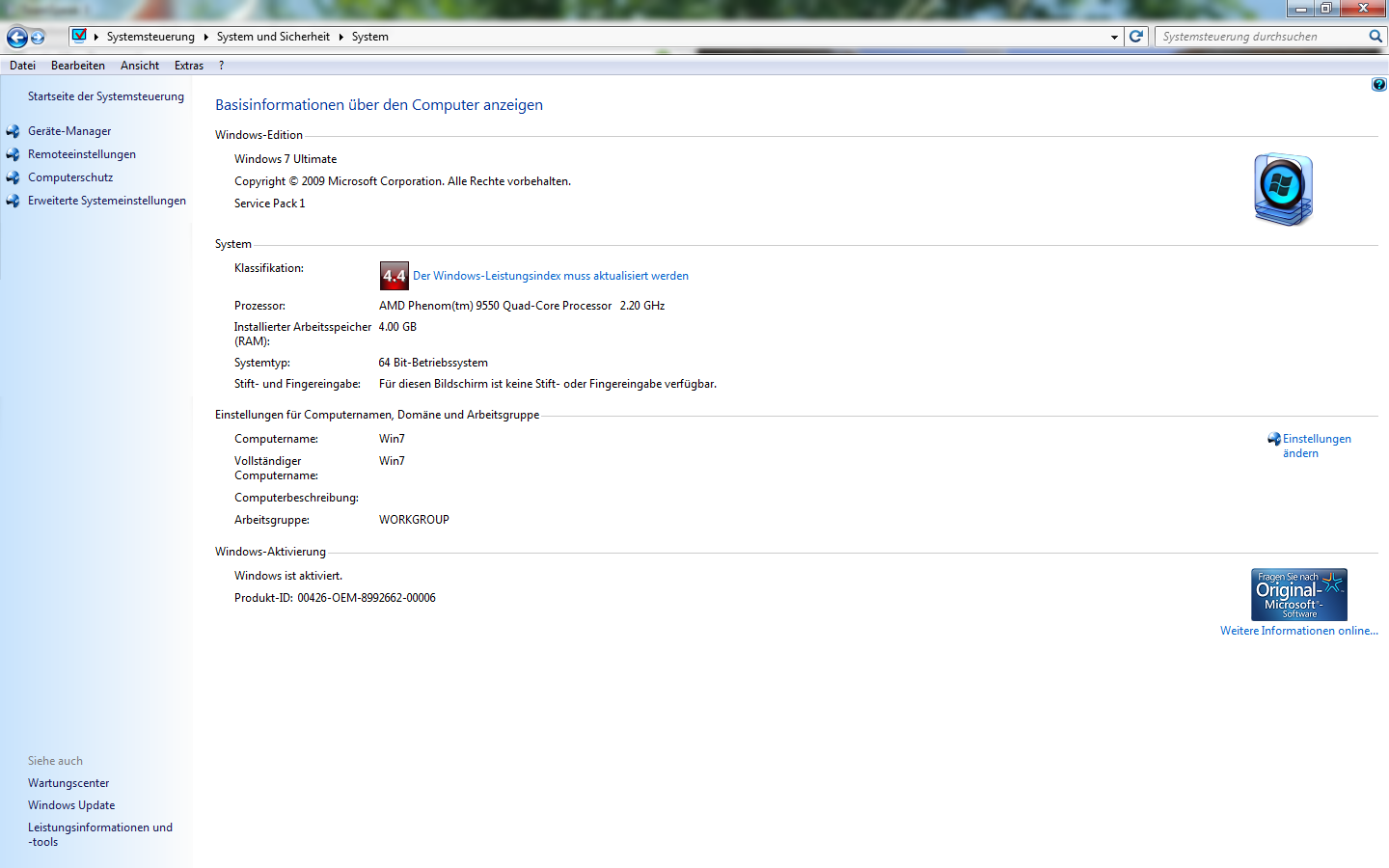
Task: Click the Systemsteuerung durchsuchen search field
Action: [x=1259, y=37]
